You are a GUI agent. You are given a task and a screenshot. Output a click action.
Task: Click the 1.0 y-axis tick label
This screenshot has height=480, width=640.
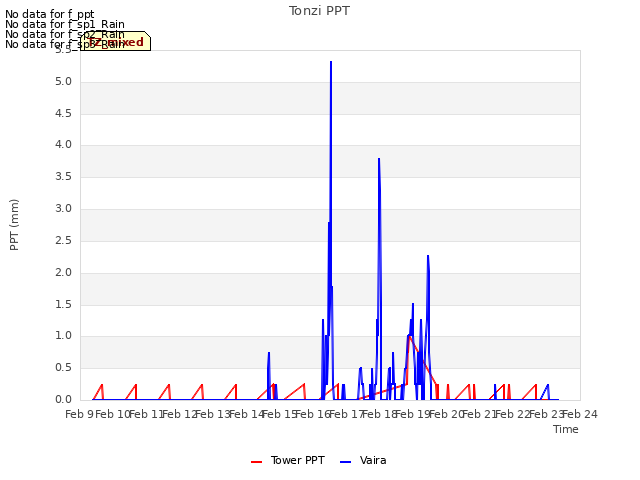point(63,336)
